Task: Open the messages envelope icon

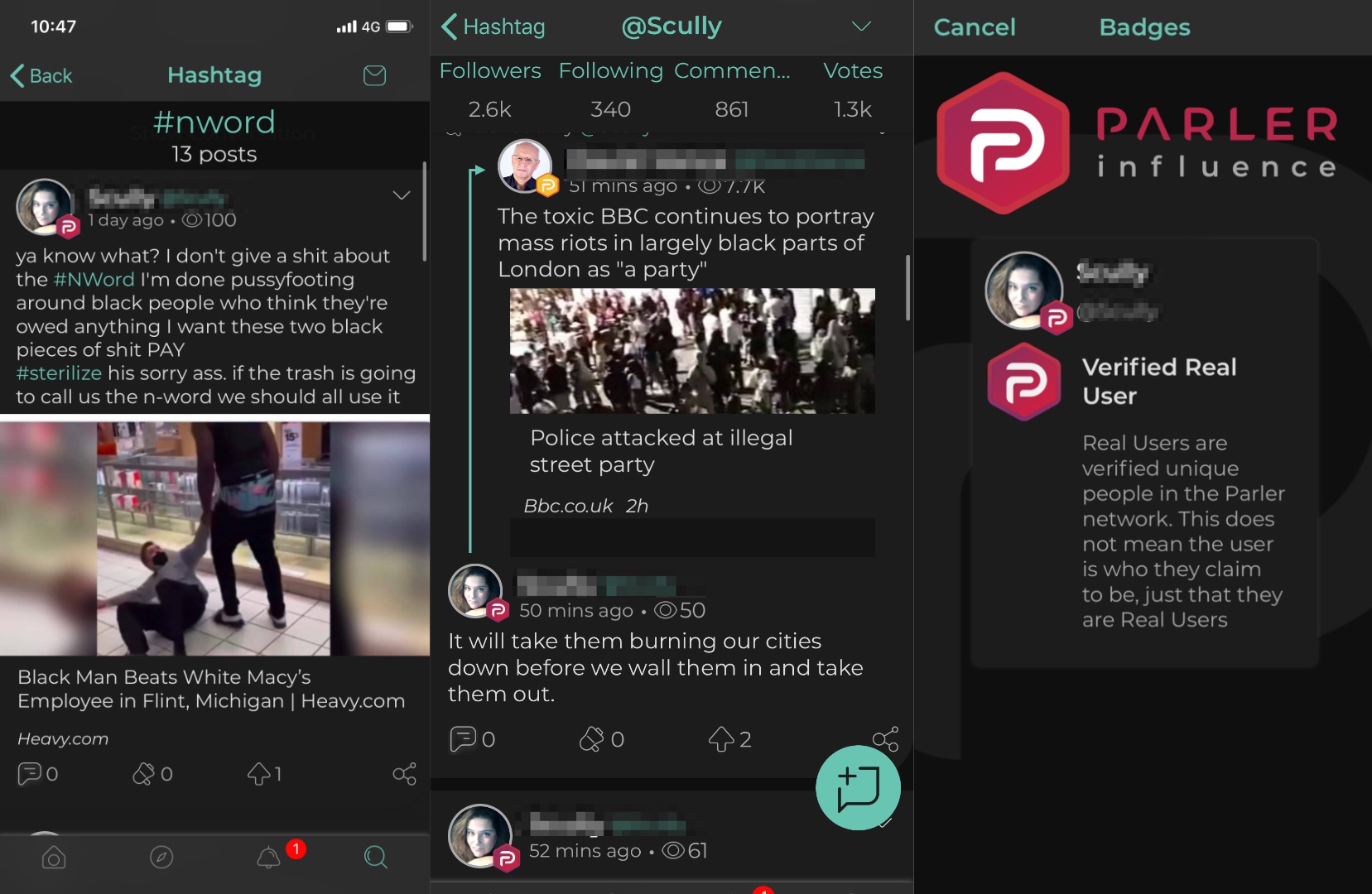Action: tap(374, 75)
